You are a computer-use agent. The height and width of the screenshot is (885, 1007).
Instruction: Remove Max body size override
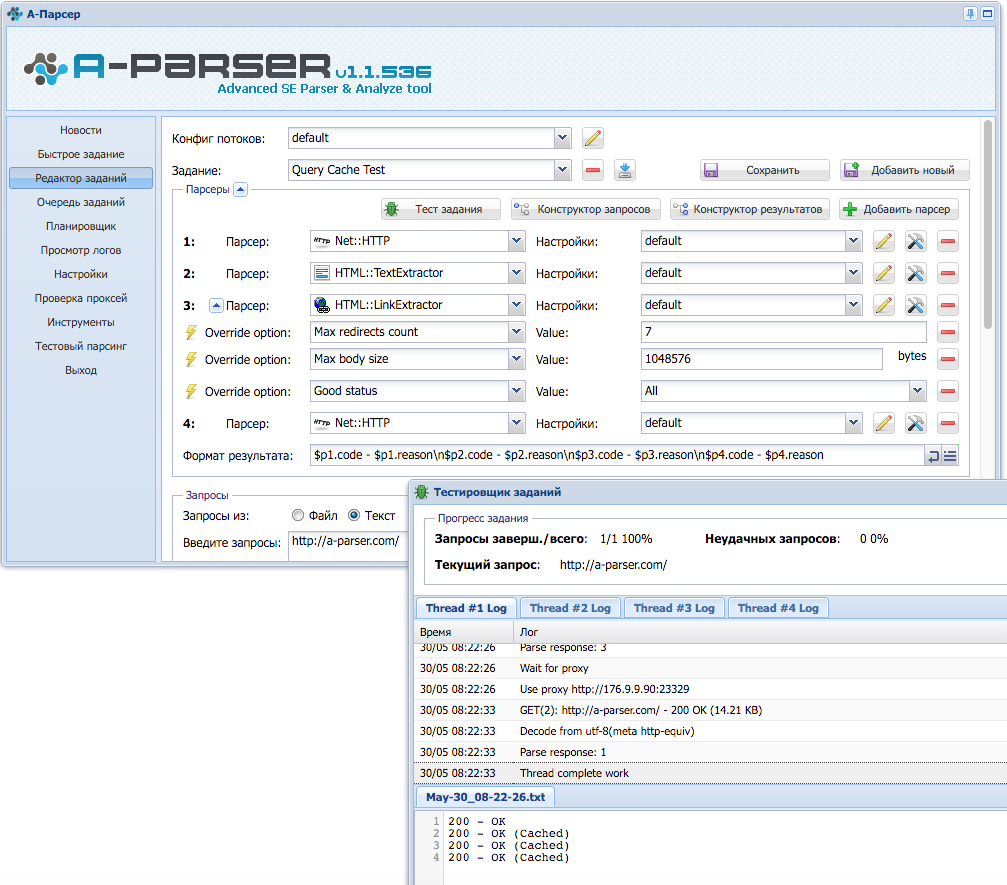(x=947, y=359)
